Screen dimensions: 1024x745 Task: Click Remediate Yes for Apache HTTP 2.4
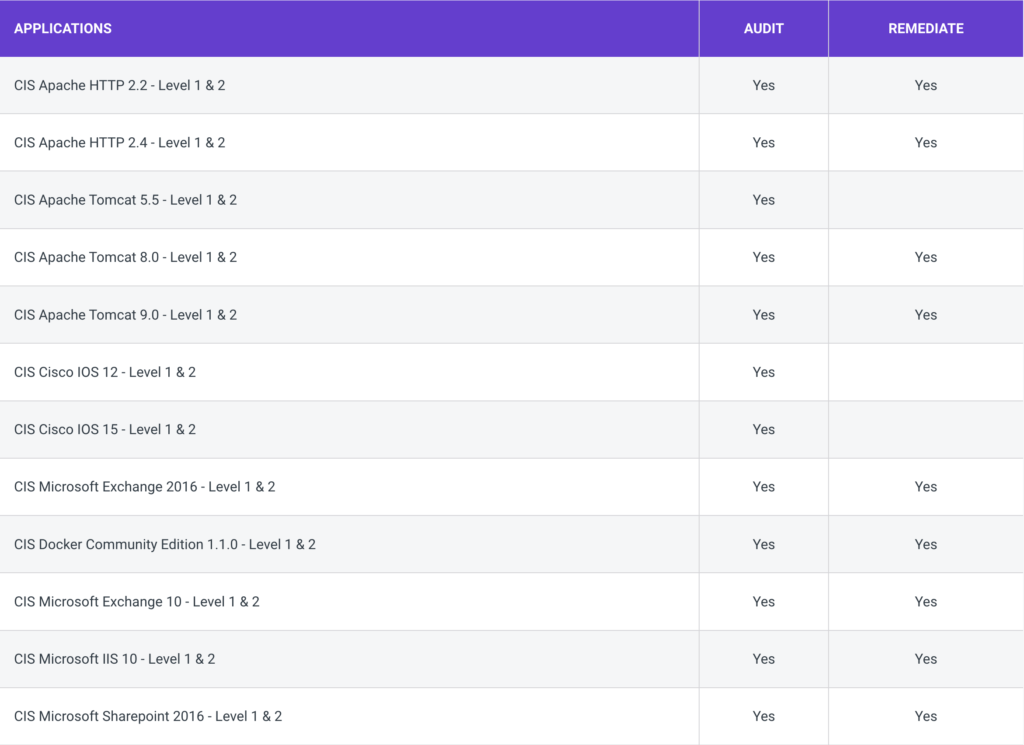(x=925, y=143)
